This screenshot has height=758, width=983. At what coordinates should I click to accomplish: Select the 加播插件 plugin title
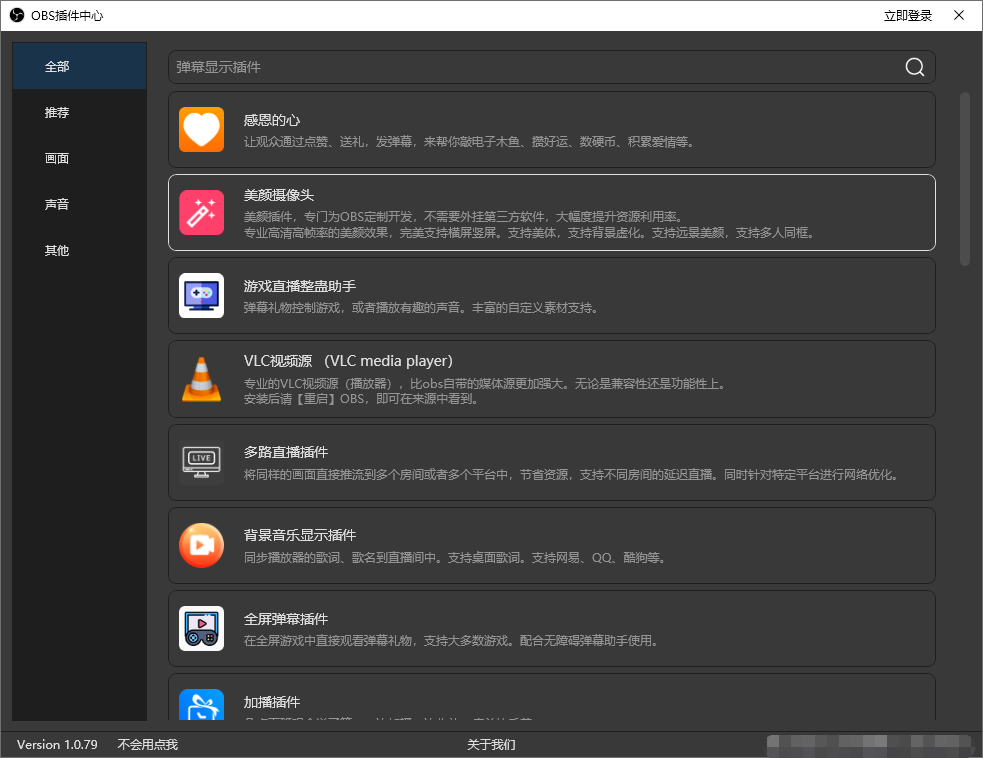coord(271,702)
